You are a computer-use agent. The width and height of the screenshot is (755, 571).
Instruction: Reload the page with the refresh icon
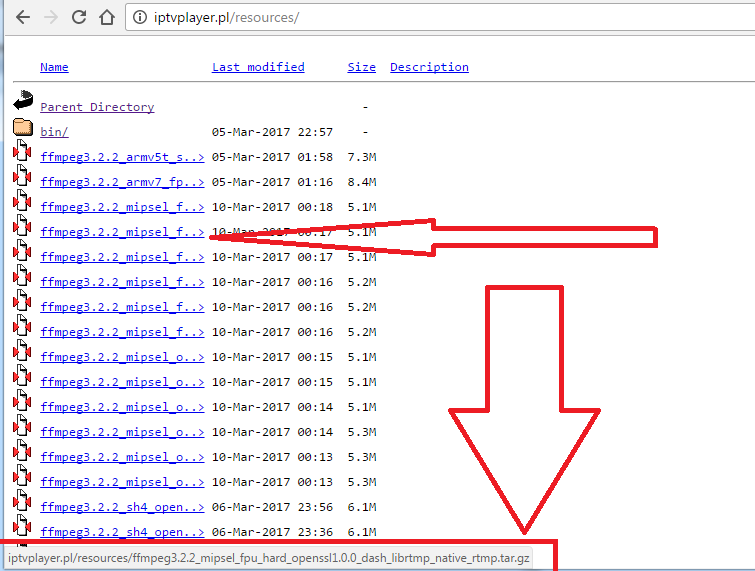tap(78, 18)
